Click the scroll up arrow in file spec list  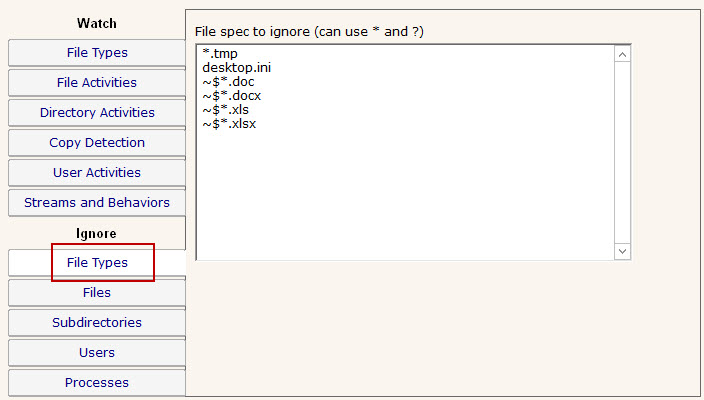[622, 54]
